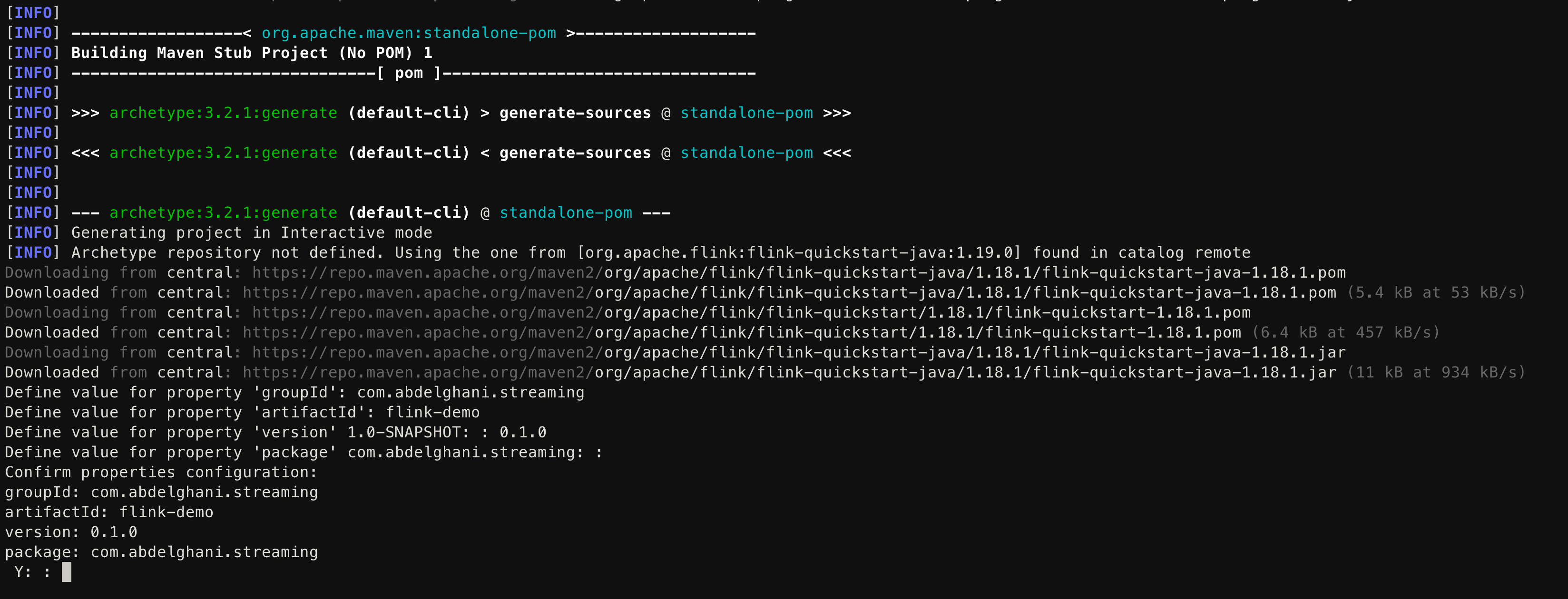This screenshot has height=599, width=1568.
Task: Click the [ pom ] separator label
Action: [x=409, y=73]
